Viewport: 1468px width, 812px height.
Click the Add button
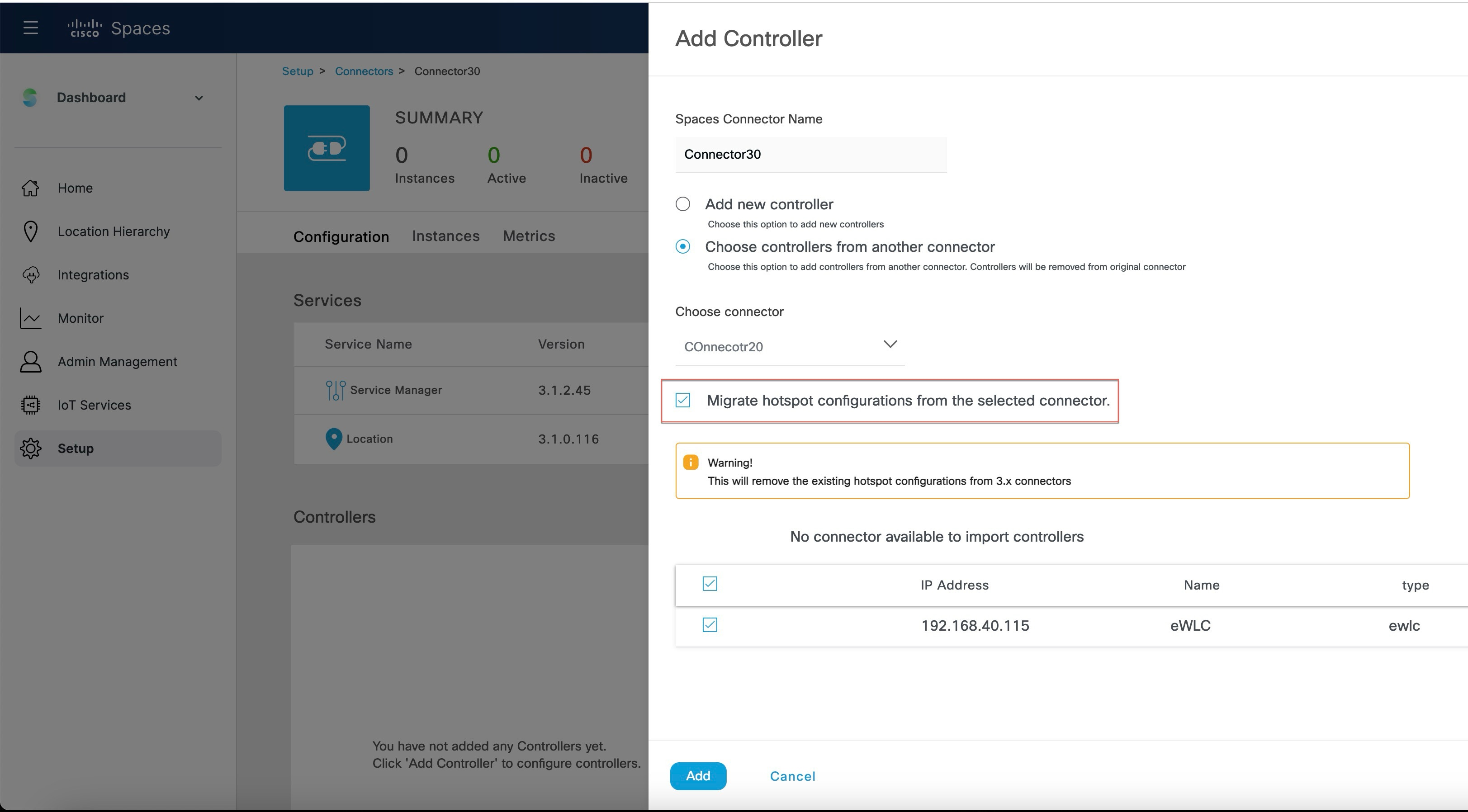click(698, 776)
